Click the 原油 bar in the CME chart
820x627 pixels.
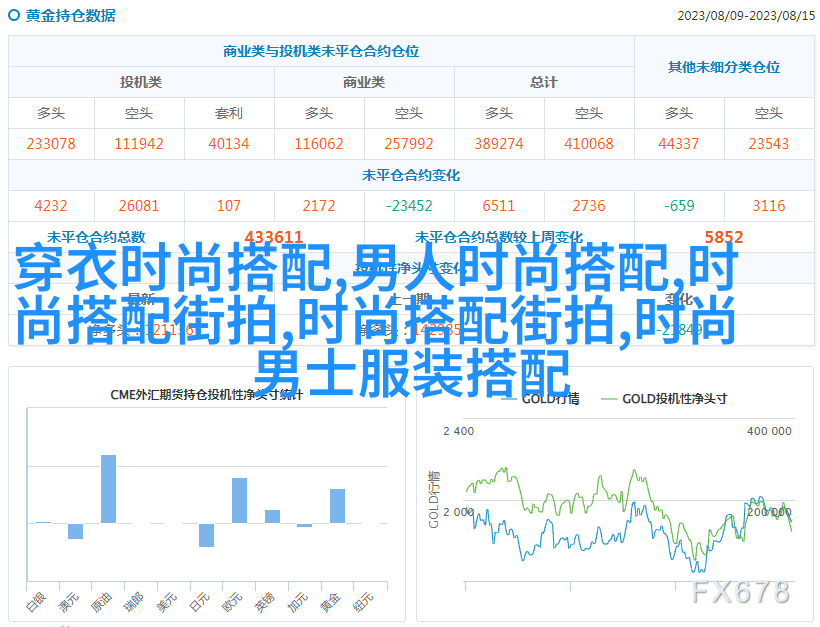click(x=108, y=489)
